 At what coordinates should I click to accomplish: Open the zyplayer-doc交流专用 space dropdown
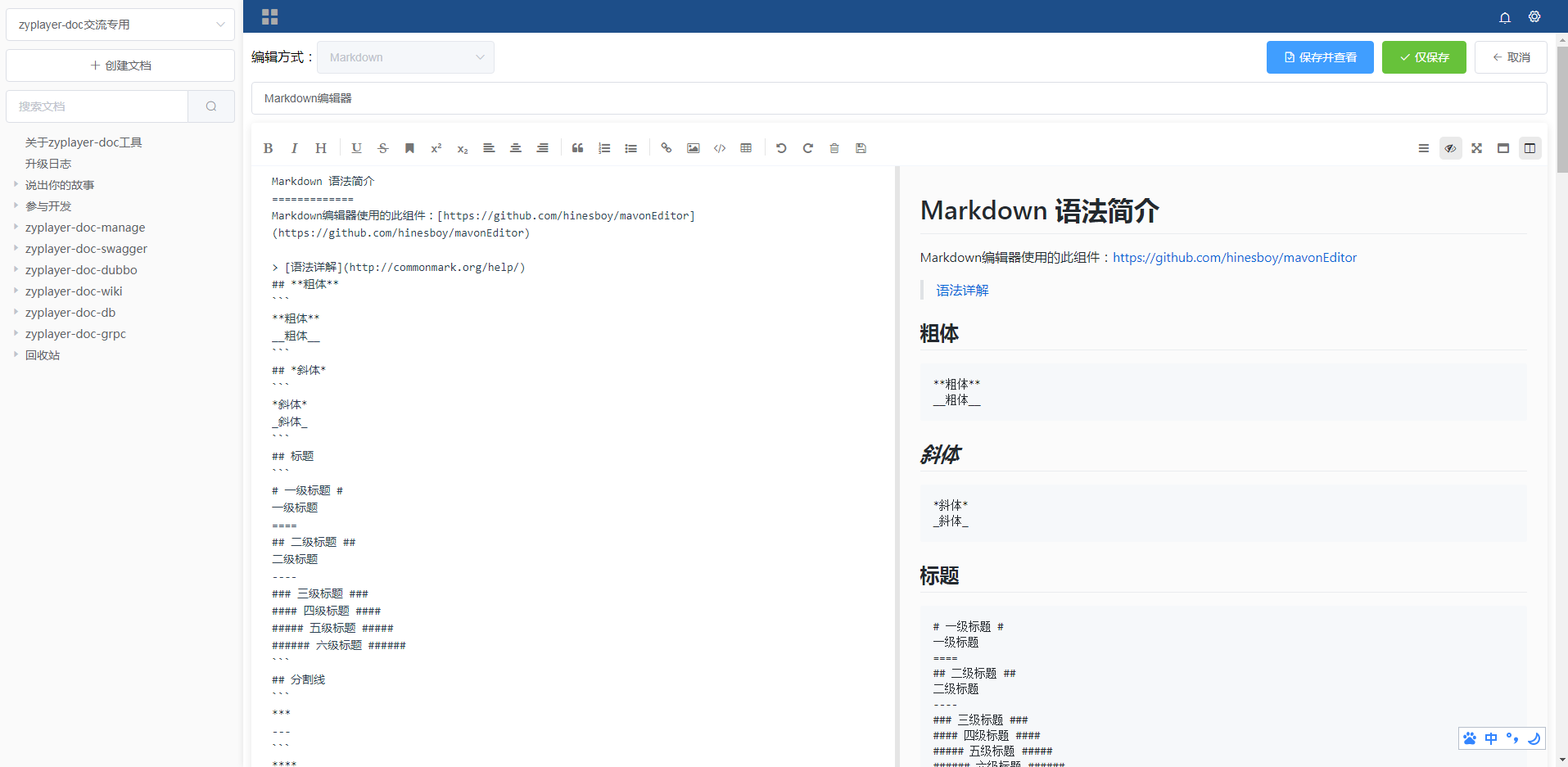pos(120,25)
